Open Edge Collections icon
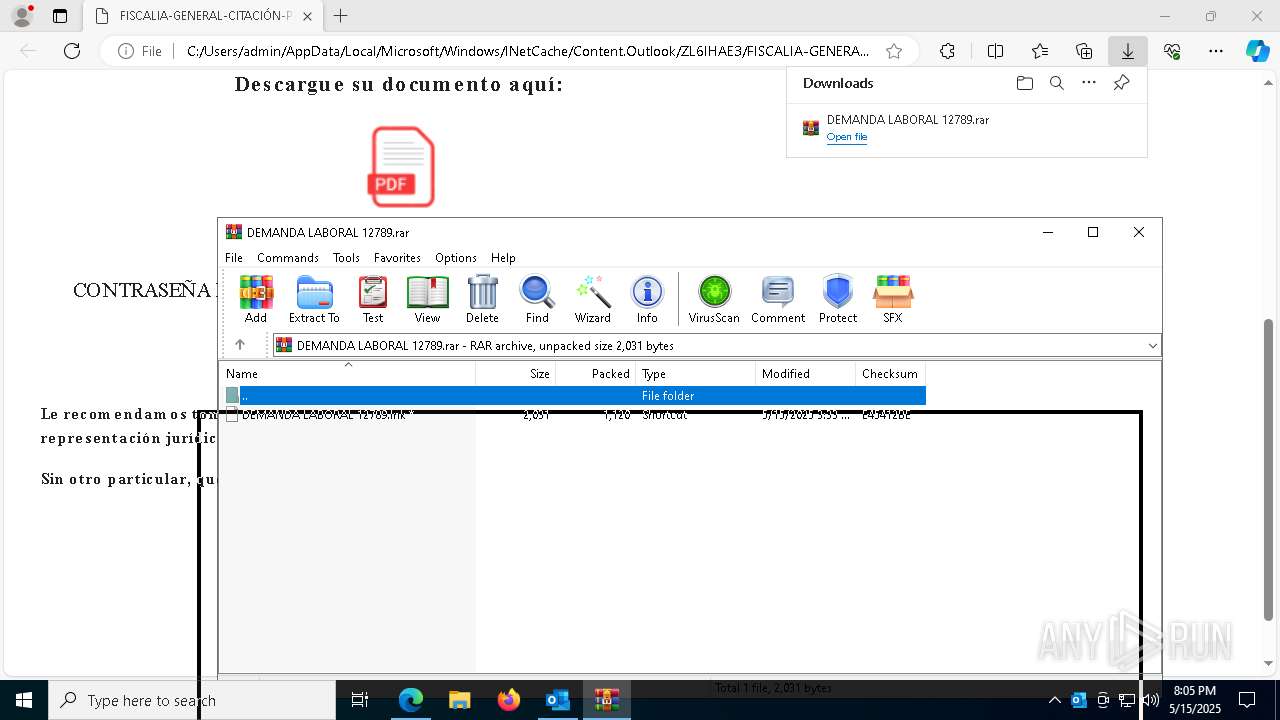Viewport: 1280px width, 720px height. [1084, 51]
